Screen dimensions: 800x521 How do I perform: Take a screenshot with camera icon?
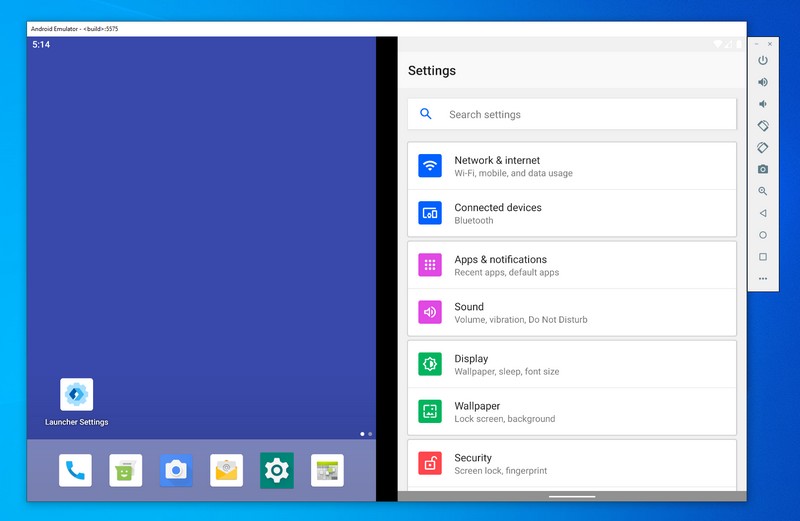coord(763,169)
